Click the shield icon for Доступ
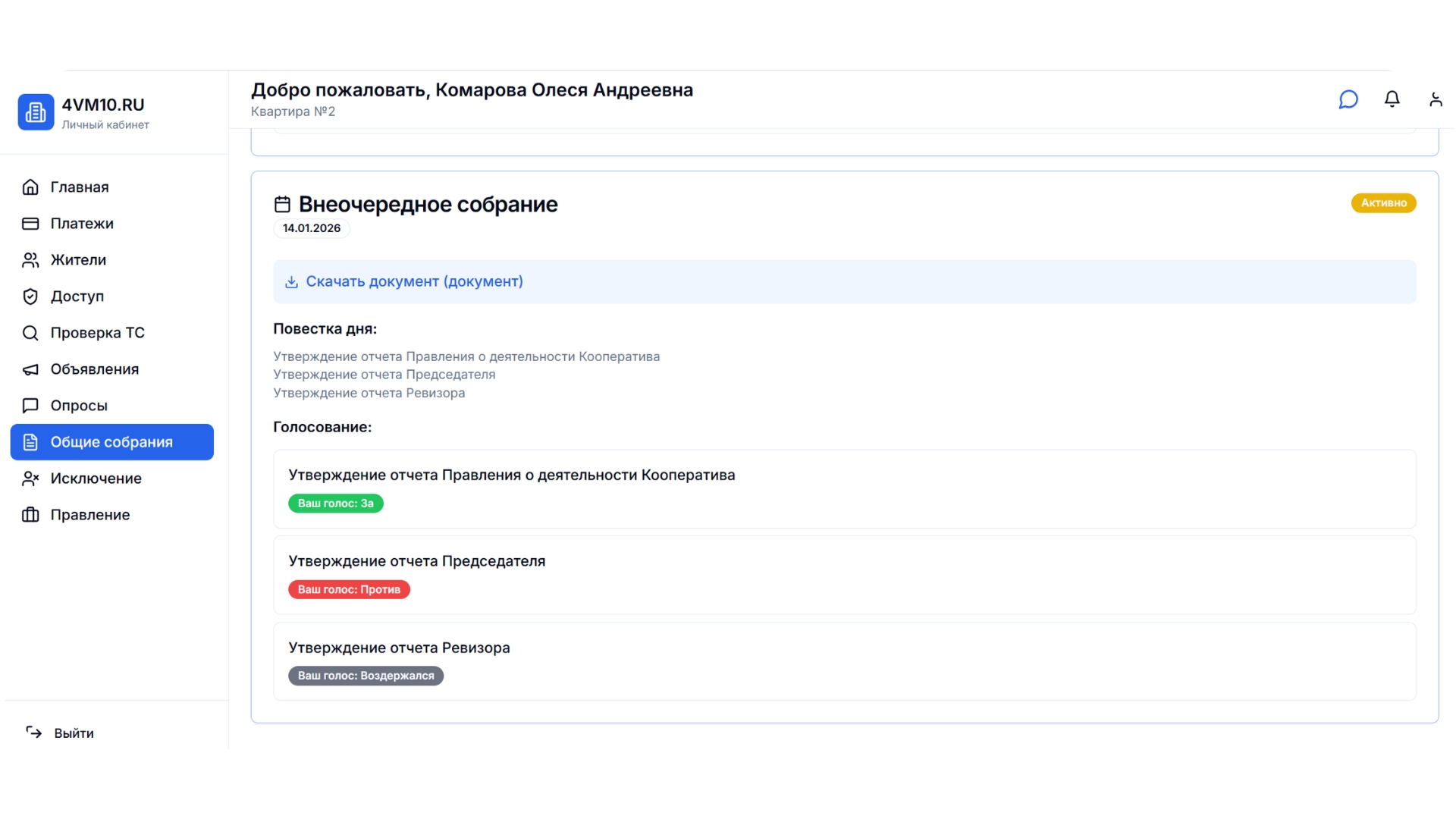This screenshot has width=1456, height=819. point(30,297)
